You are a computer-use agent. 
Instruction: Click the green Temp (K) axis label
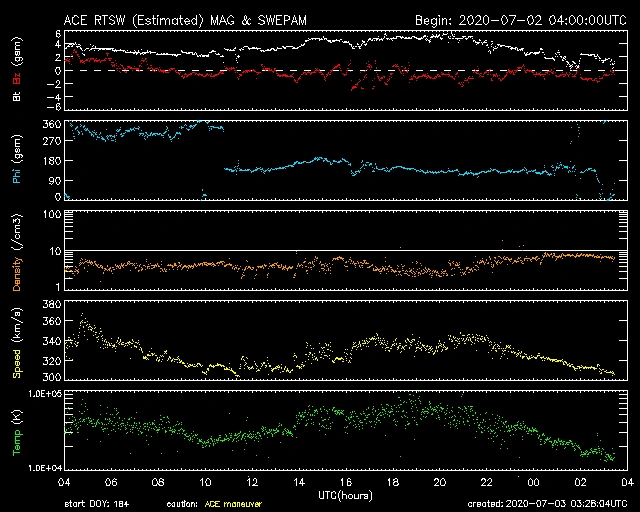pyautogui.click(x=17, y=433)
